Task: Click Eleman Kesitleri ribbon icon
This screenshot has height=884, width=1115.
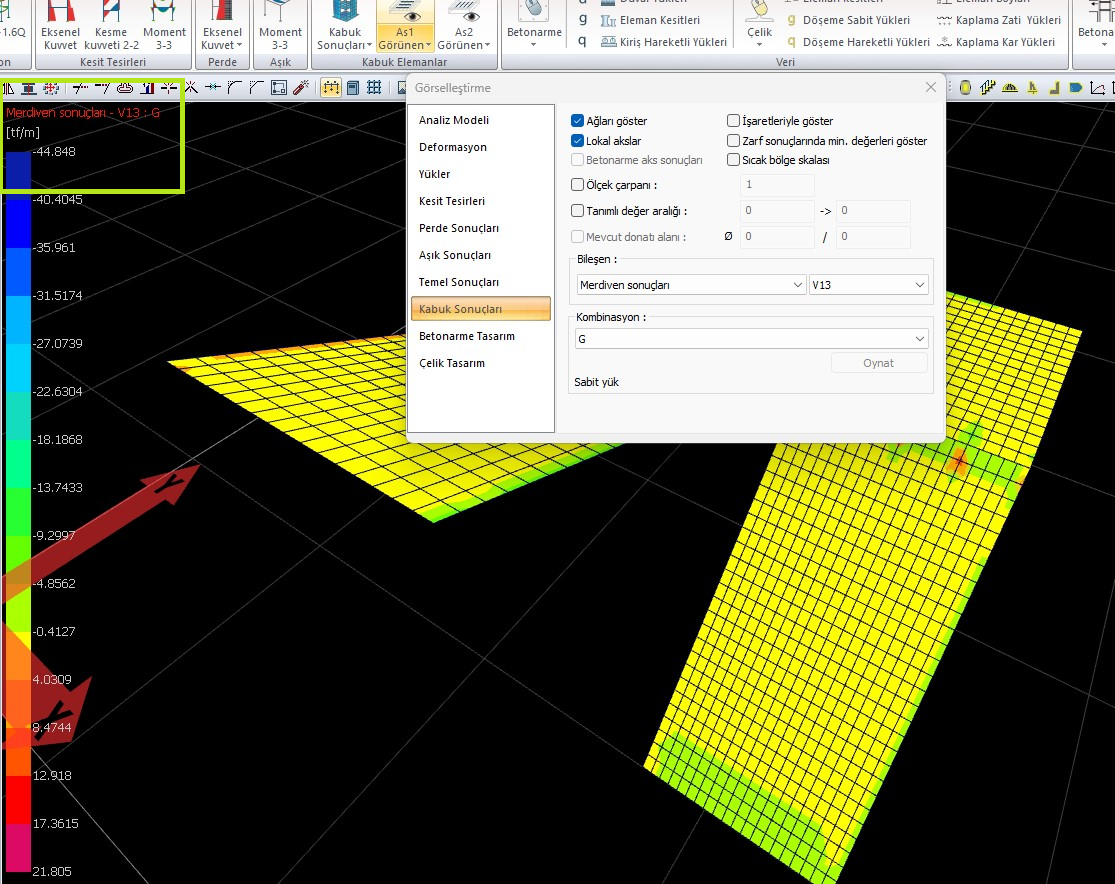Action: point(609,20)
